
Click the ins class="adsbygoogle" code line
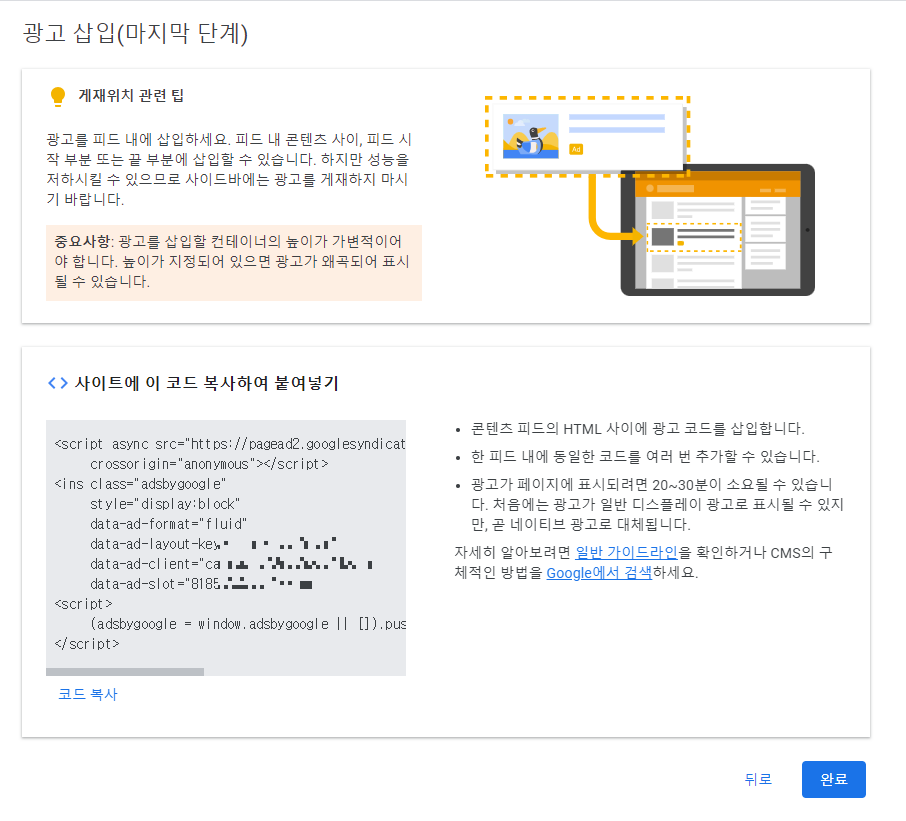[x=140, y=484]
